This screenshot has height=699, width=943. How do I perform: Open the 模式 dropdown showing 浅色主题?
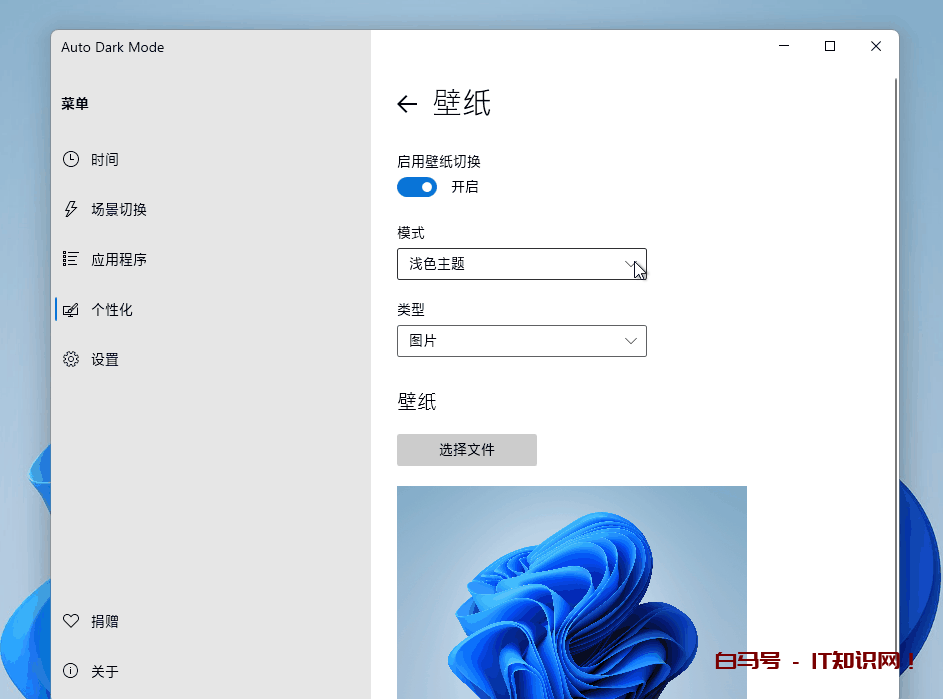[521, 264]
